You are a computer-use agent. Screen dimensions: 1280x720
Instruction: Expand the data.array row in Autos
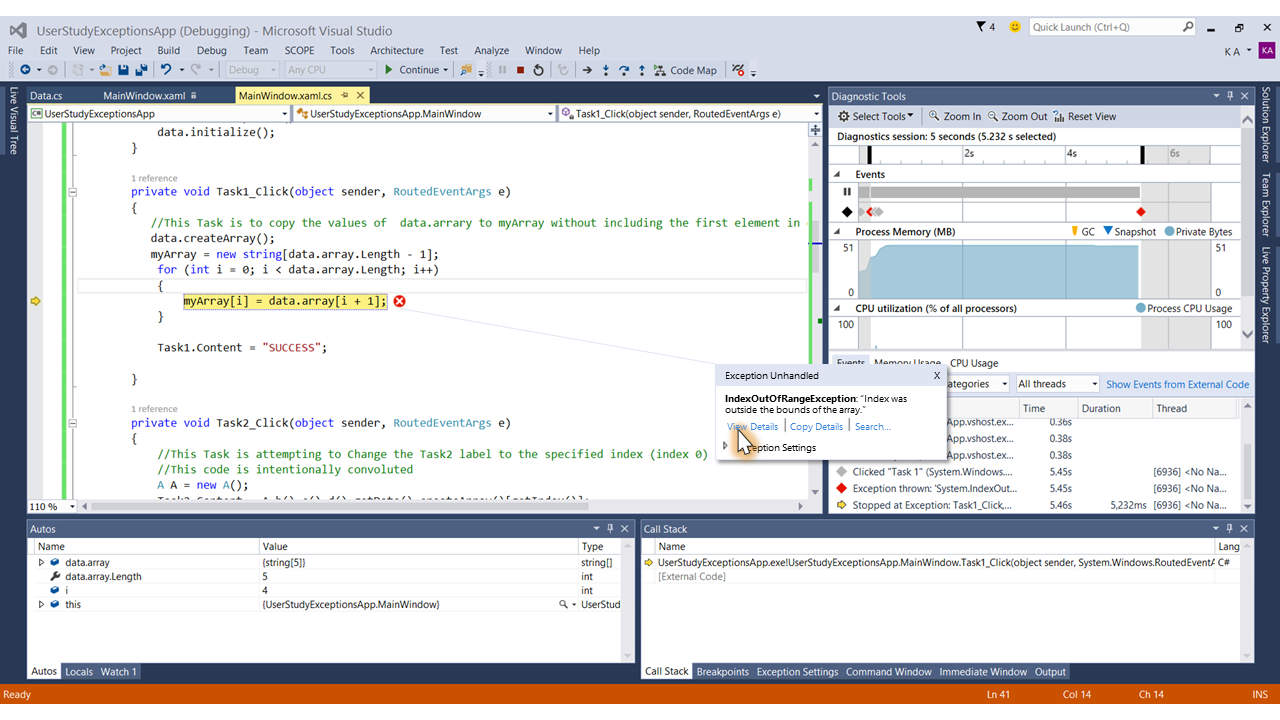41,562
